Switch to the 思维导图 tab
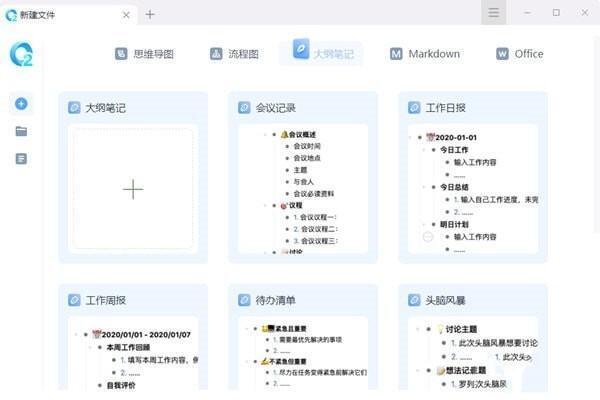 [145, 54]
